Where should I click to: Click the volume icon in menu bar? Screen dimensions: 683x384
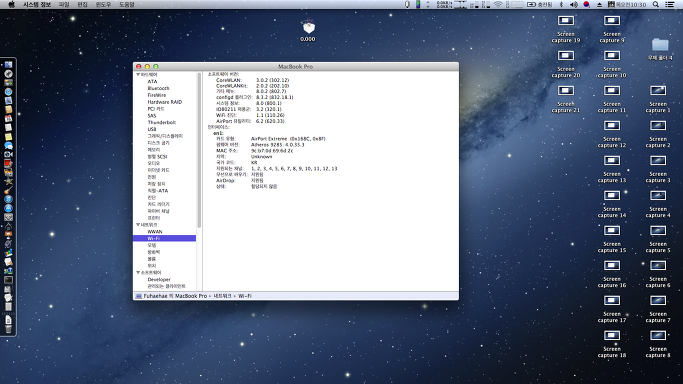(x=574, y=4)
